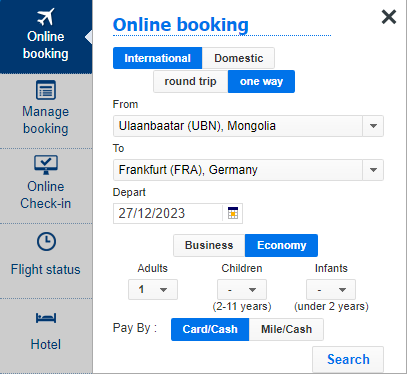Click the Search button
Image resolution: width=407 pixels, height=374 pixels.
[x=348, y=359]
